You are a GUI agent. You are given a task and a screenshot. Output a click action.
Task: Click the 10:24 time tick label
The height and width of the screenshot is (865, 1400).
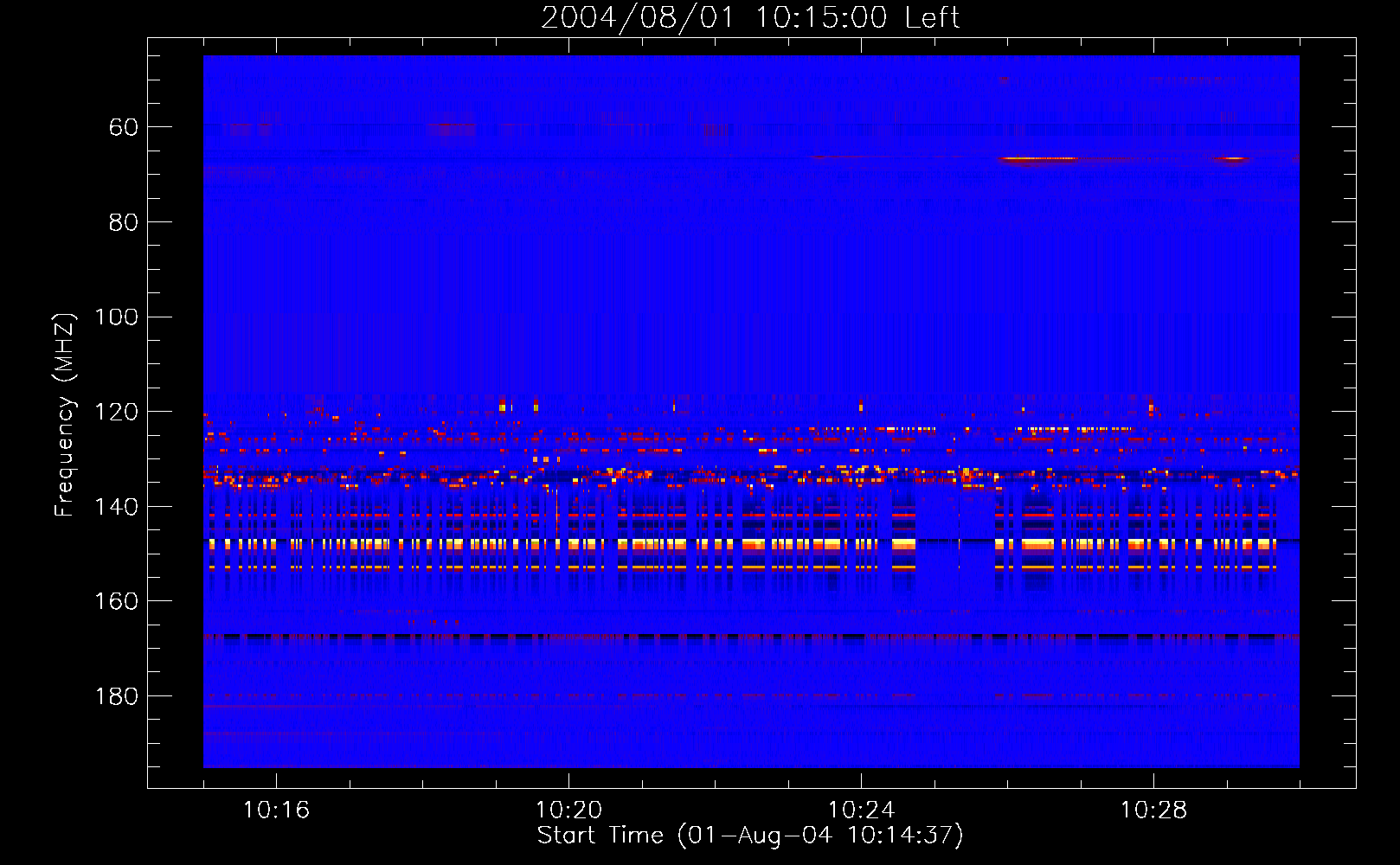(x=861, y=811)
